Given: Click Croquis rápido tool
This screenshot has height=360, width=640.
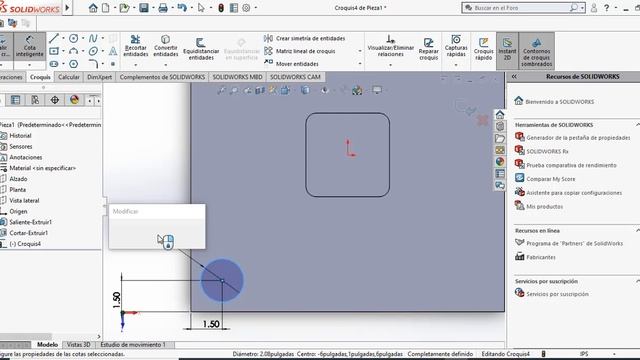Looking at the screenshot, I should 483,49.
